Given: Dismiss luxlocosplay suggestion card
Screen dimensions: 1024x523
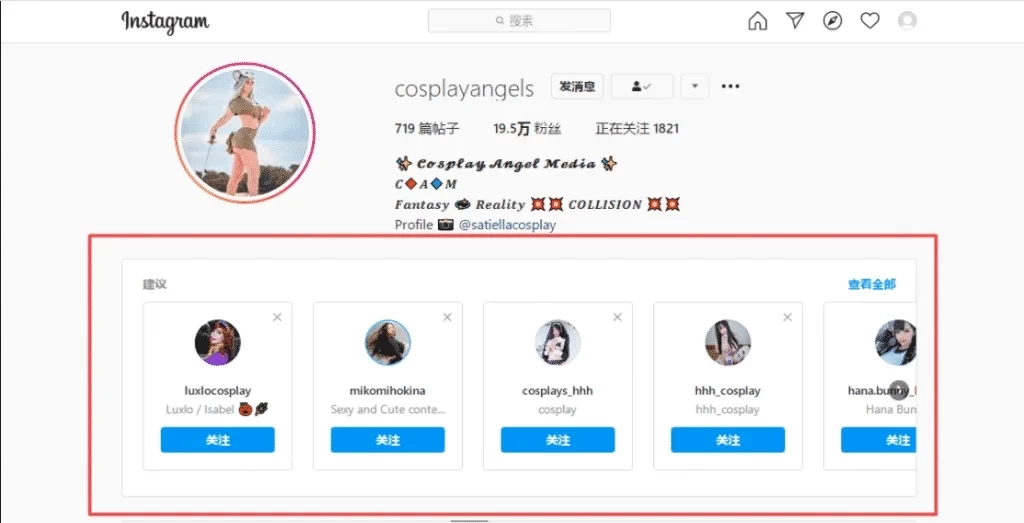Looking at the screenshot, I should [x=277, y=317].
